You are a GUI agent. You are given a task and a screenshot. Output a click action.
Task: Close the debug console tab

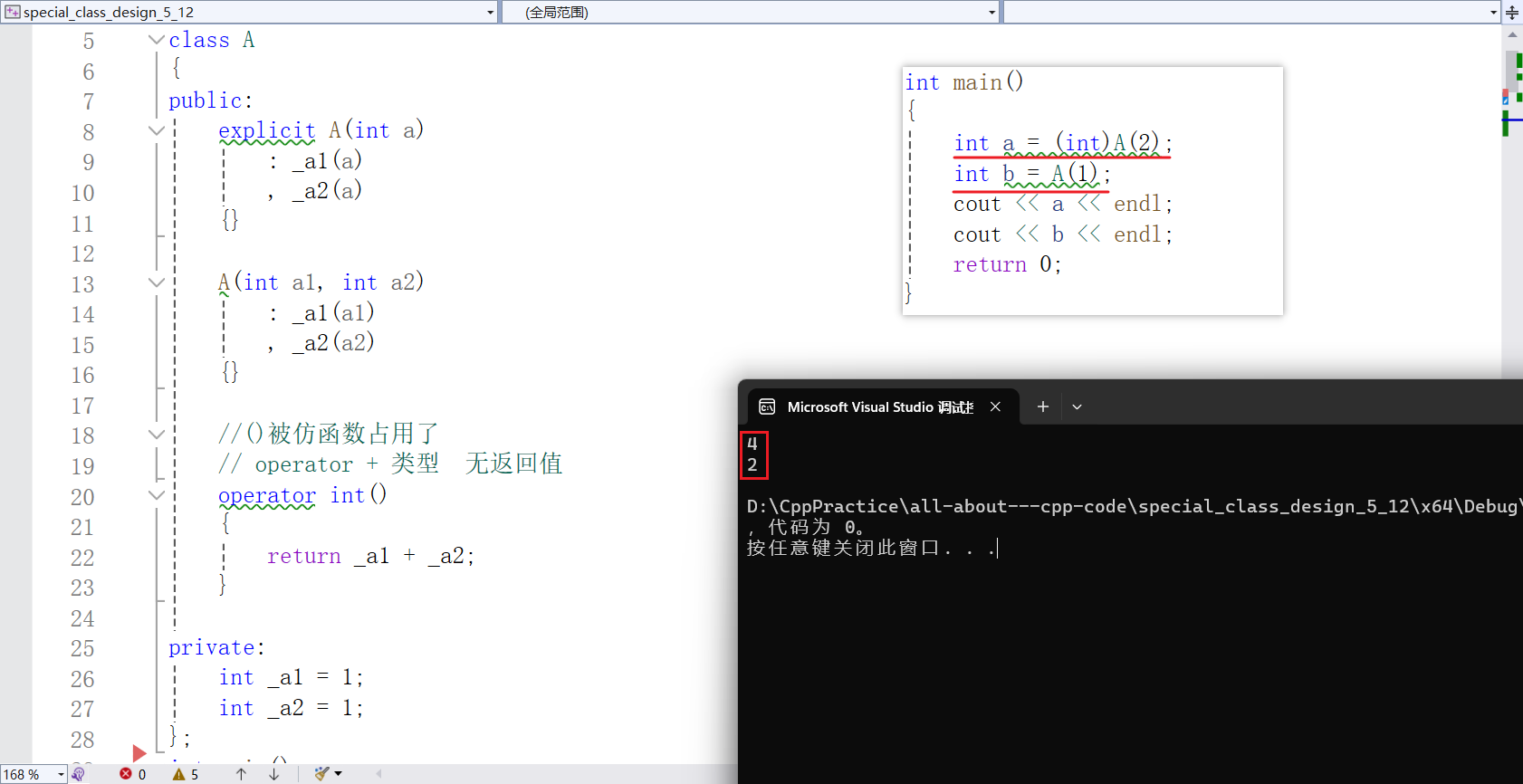pos(995,407)
